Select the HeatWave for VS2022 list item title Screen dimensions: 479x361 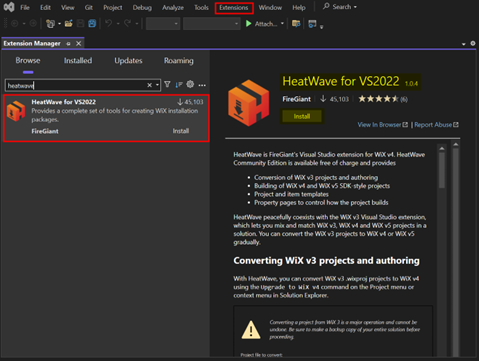64,102
